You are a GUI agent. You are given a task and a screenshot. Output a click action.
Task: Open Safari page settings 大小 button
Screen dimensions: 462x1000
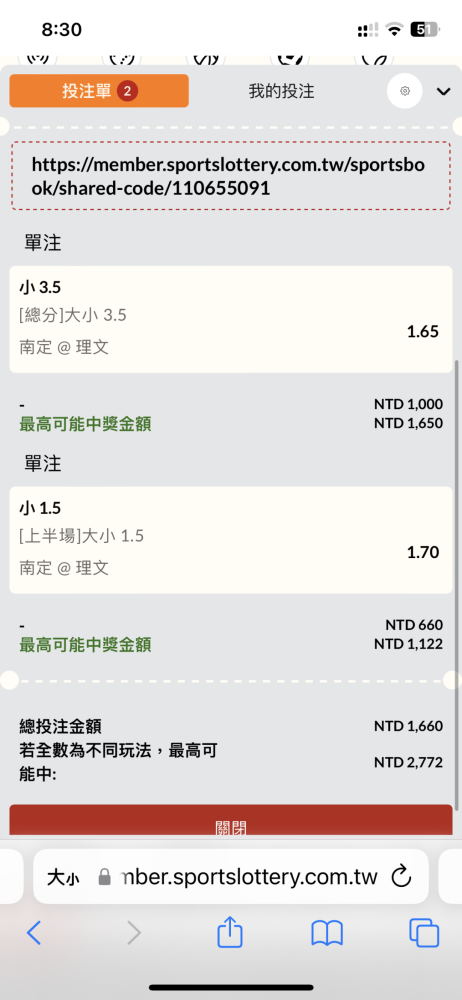click(63, 878)
